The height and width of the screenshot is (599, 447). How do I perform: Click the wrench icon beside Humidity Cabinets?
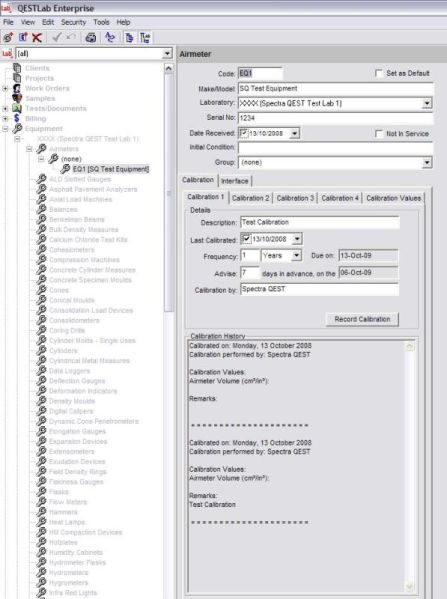click(x=41, y=552)
